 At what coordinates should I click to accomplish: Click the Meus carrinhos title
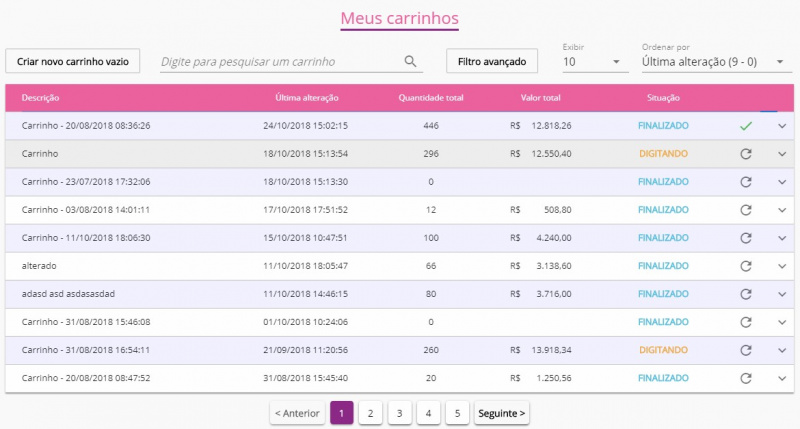click(x=399, y=18)
